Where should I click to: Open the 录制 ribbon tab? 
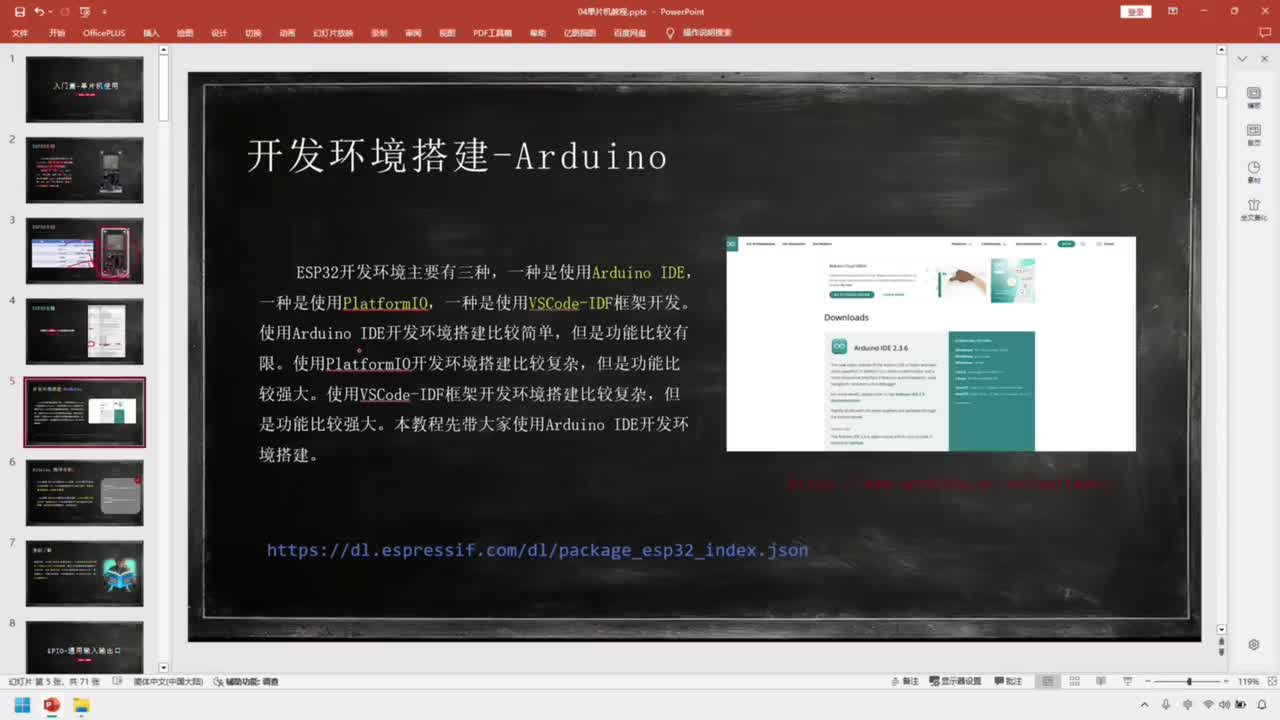[x=379, y=33]
